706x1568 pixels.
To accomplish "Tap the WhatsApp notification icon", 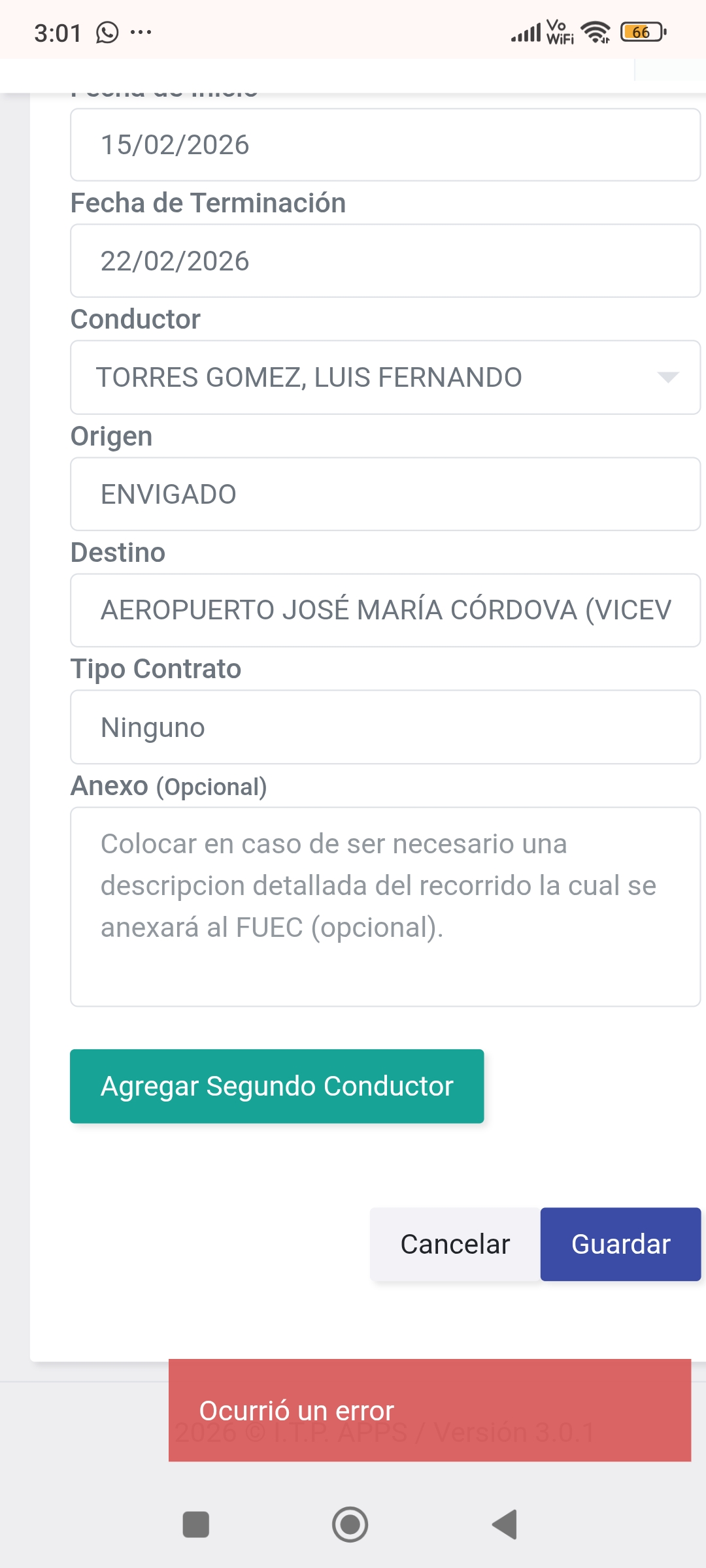I will [107, 32].
